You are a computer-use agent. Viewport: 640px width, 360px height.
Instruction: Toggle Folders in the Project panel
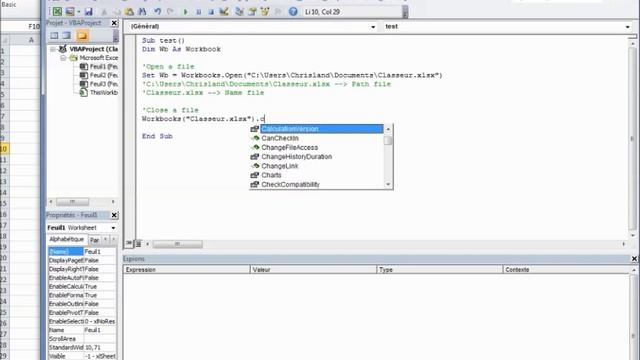point(82,36)
